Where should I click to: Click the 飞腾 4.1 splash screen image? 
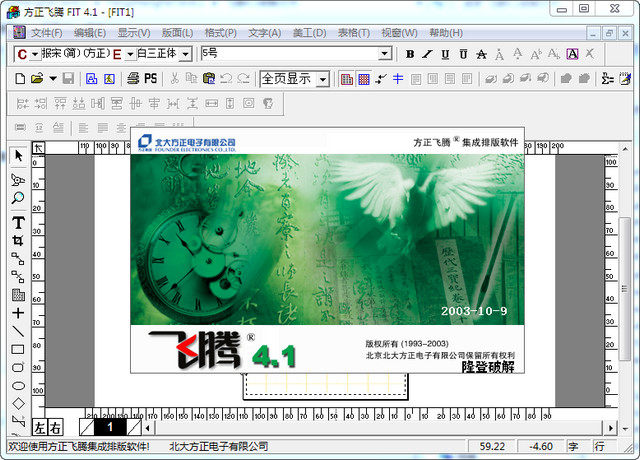[x=327, y=250]
